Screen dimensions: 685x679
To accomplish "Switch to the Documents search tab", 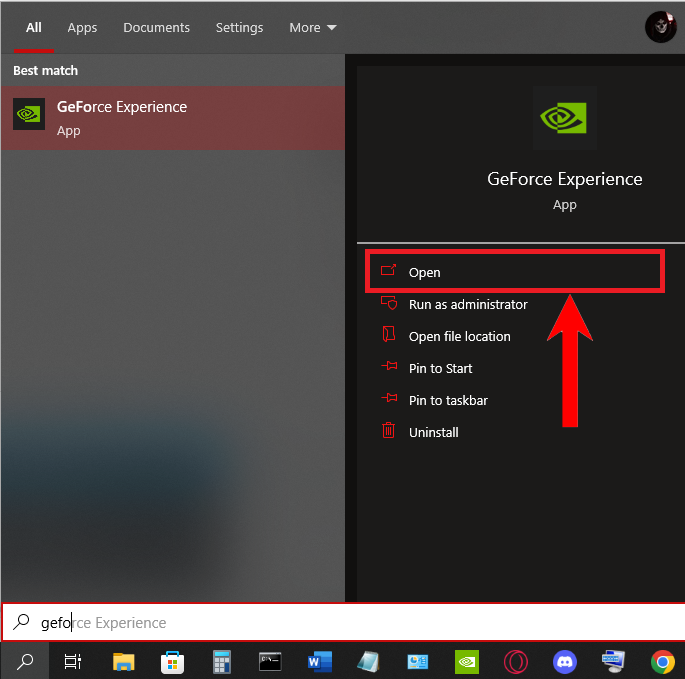I will point(156,28).
